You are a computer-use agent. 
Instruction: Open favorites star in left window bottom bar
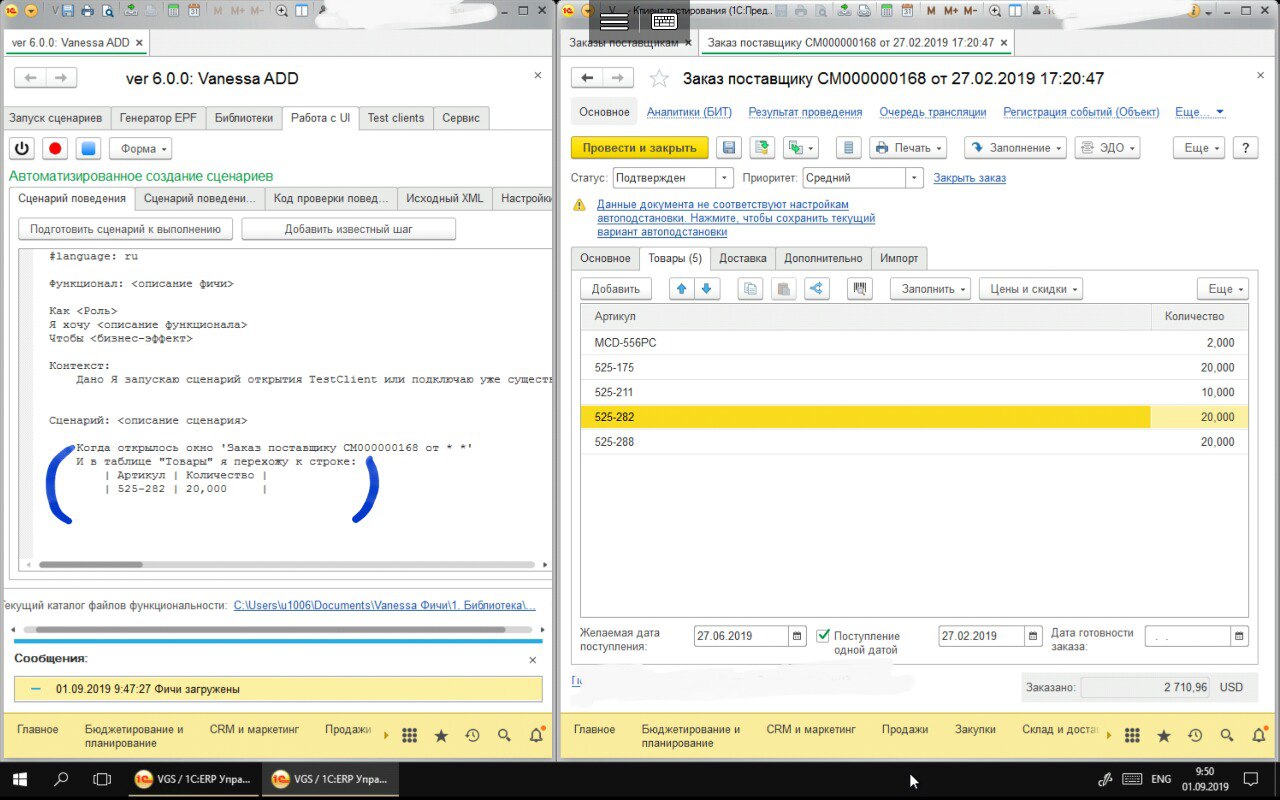[441, 735]
